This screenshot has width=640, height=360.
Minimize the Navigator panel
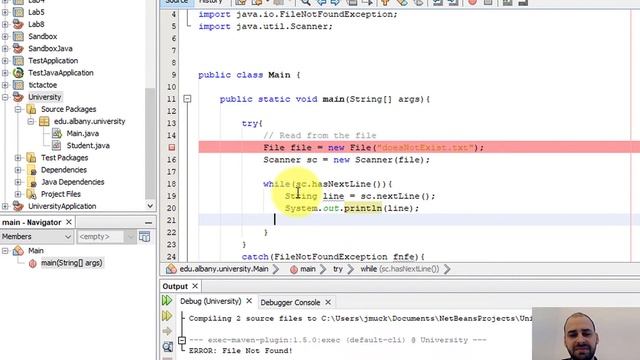pos(149,222)
